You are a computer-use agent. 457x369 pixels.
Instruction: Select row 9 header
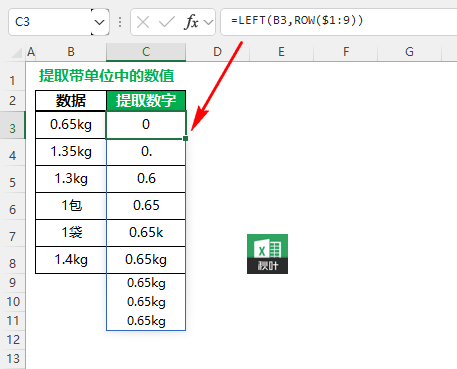tap(13, 283)
